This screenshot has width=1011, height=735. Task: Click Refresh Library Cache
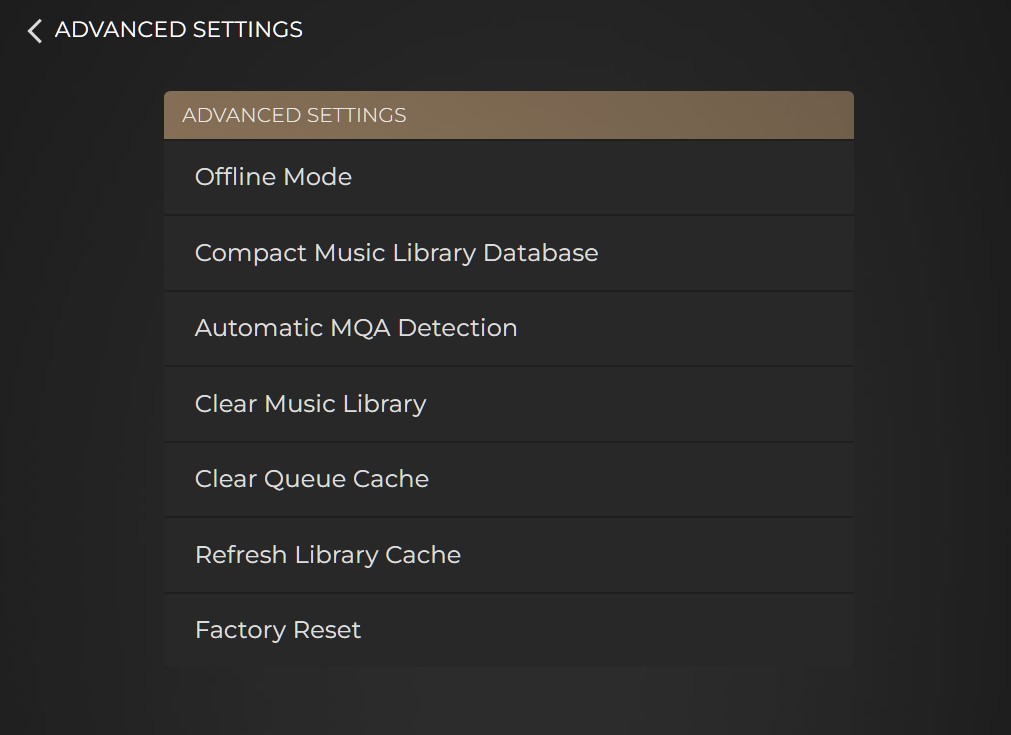tap(508, 555)
